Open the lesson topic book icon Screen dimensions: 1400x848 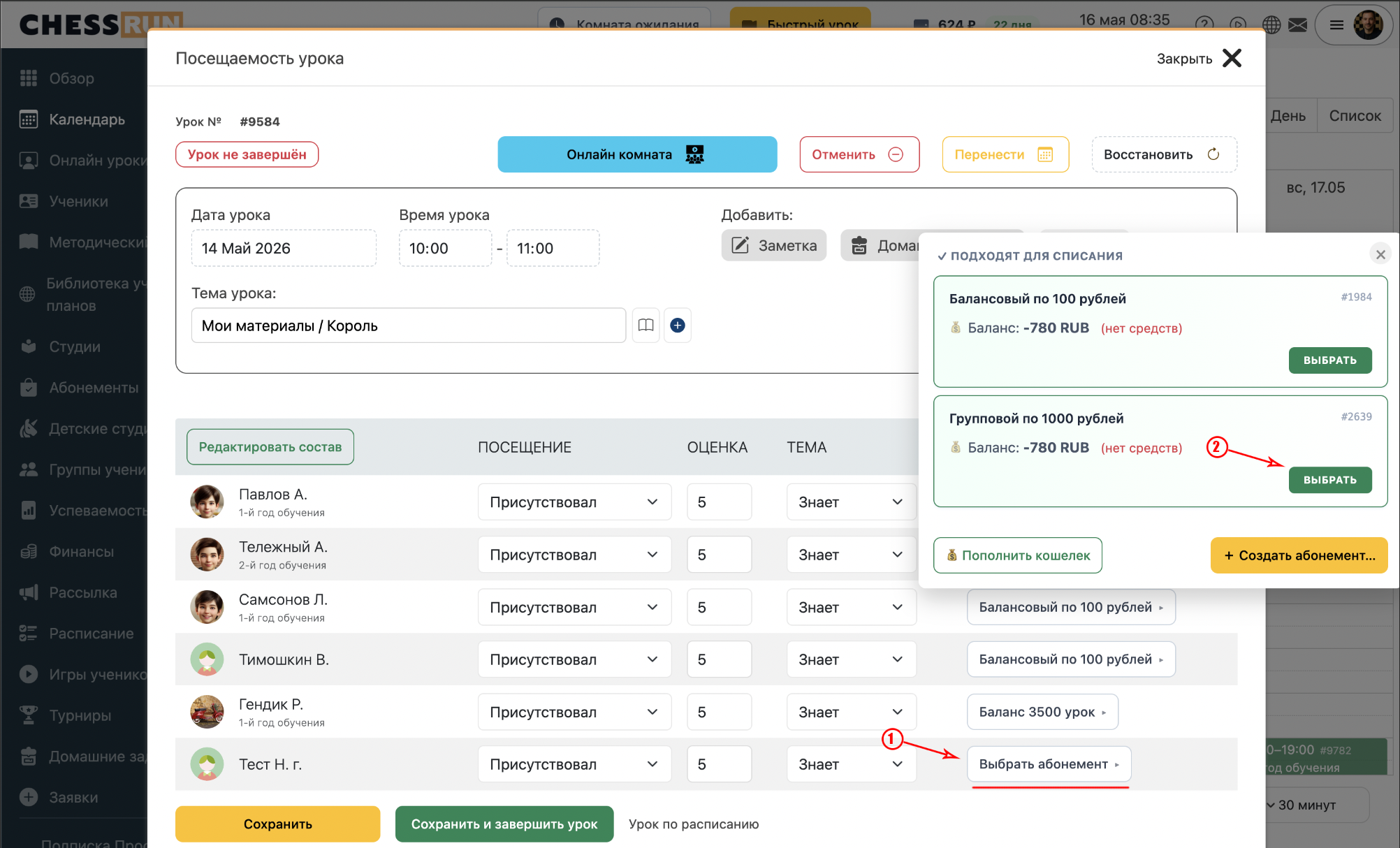coord(646,326)
